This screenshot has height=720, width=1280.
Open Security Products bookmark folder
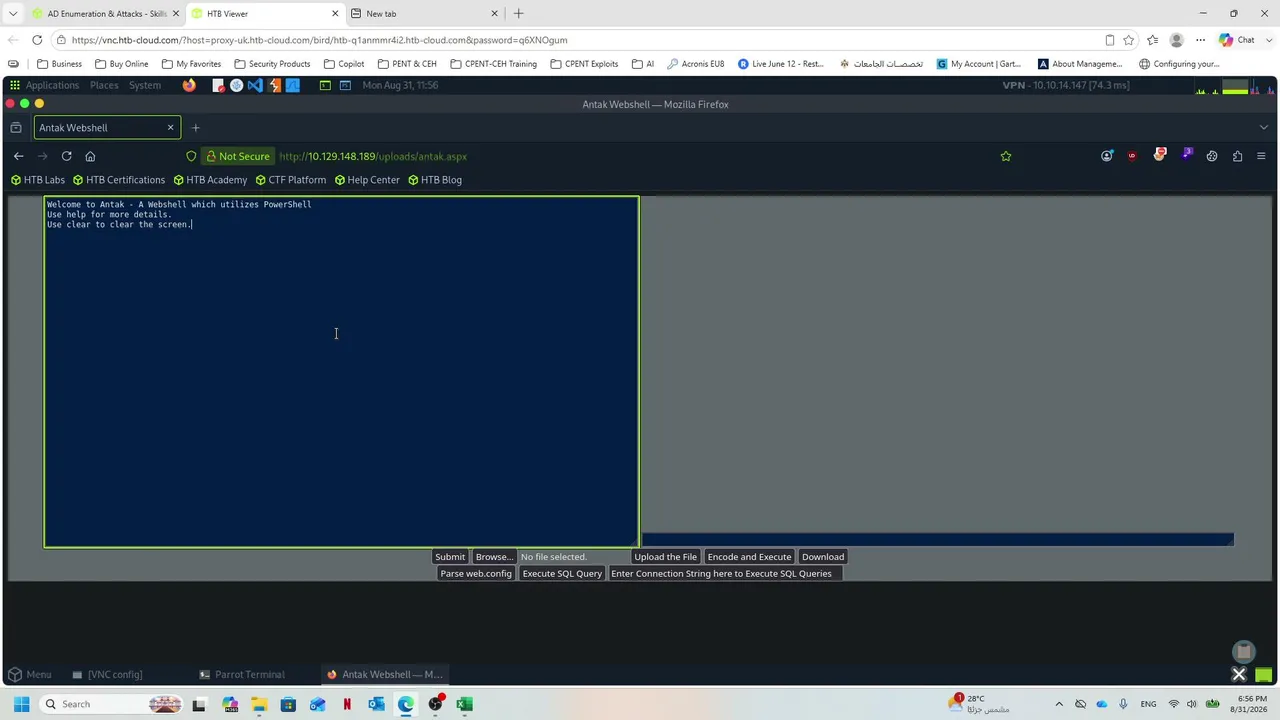pyautogui.click(x=272, y=64)
